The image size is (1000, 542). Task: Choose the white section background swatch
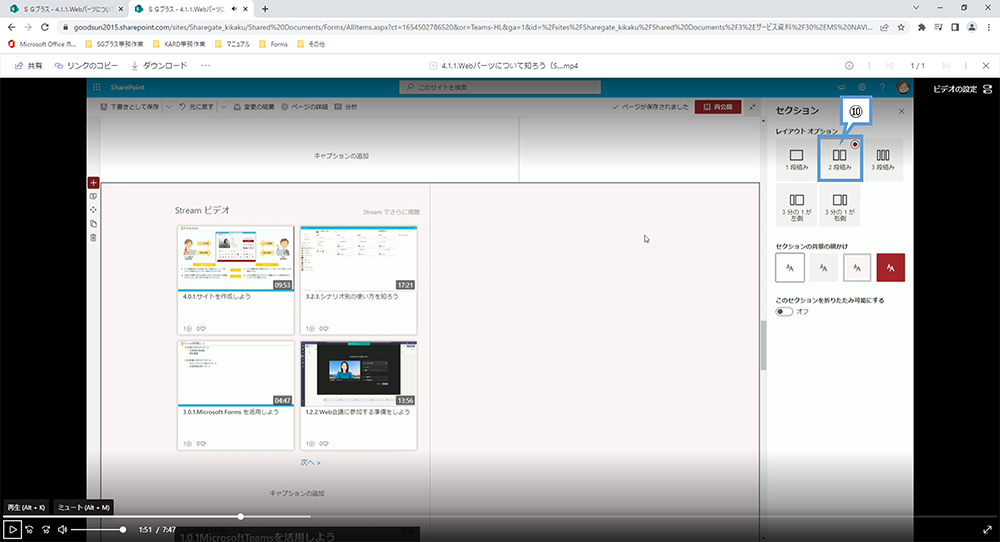790,268
